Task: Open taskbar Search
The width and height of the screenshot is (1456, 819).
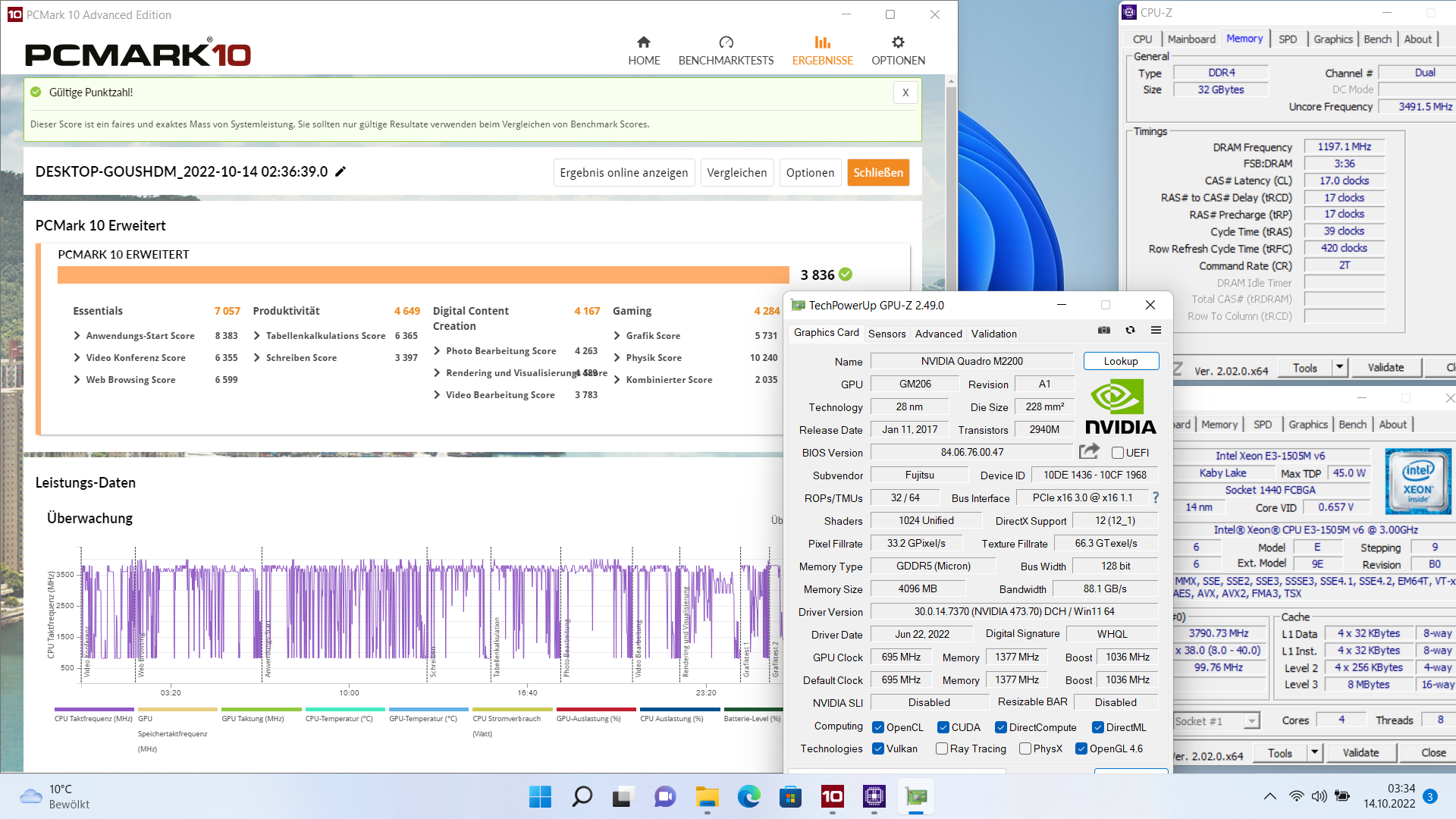Action: coord(582,796)
